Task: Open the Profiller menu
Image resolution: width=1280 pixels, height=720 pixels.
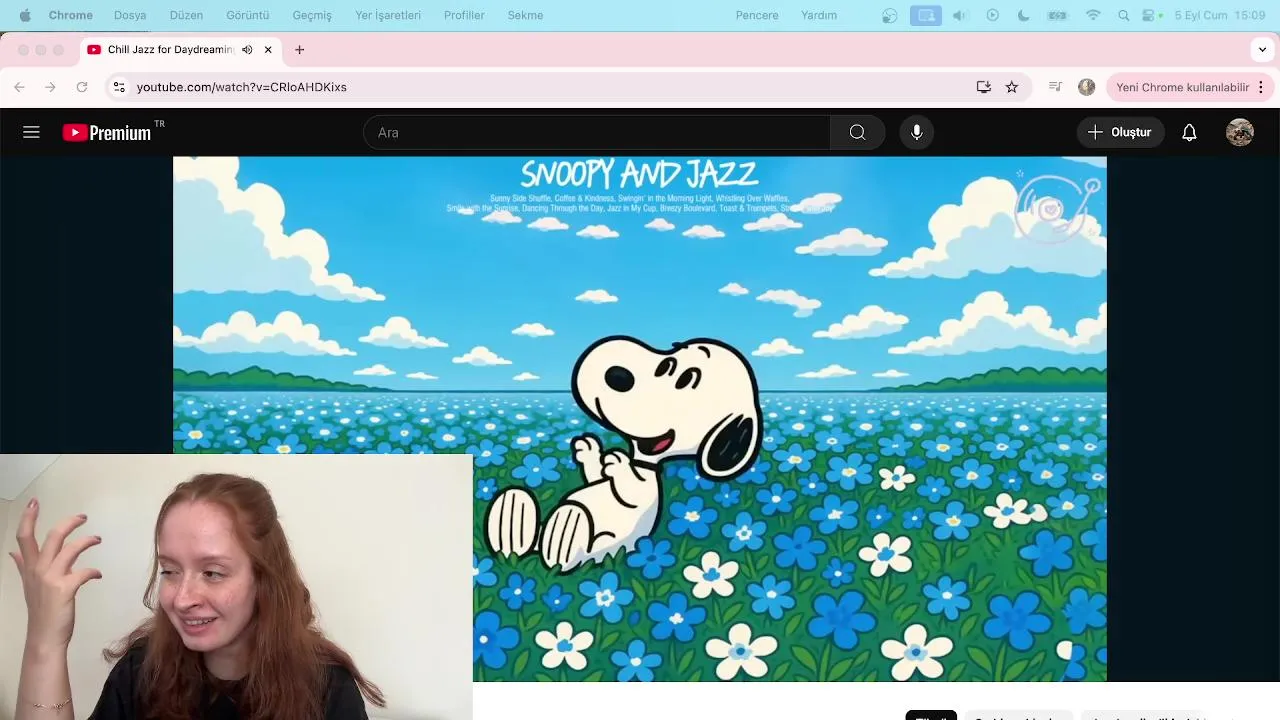Action: pyautogui.click(x=464, y=15)
